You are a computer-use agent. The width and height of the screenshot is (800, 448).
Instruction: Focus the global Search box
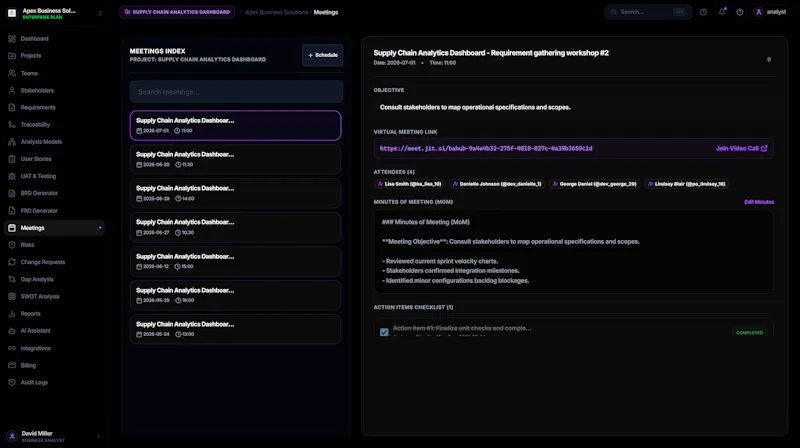coord(648,12)
